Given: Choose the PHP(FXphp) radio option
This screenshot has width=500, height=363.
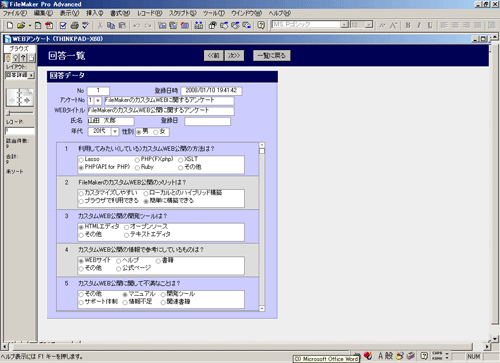Looking at the screenshot, I should click(137, 160).
